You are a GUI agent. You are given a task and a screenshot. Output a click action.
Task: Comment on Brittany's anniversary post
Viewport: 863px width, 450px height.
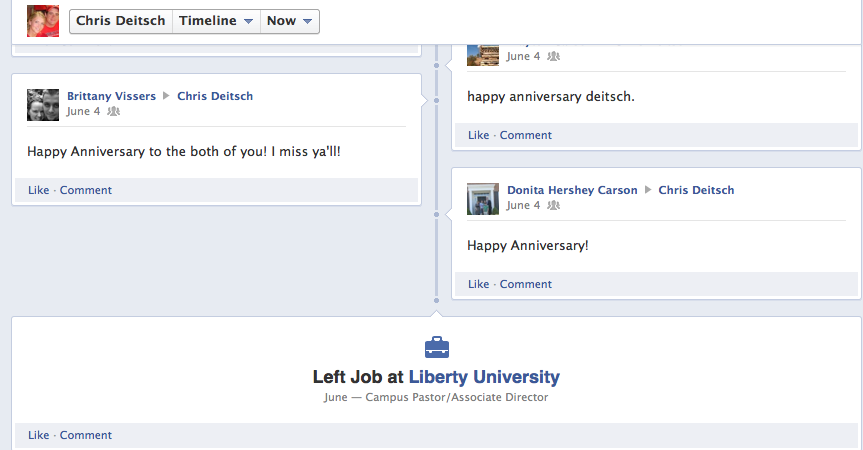[x=86, y=190]
